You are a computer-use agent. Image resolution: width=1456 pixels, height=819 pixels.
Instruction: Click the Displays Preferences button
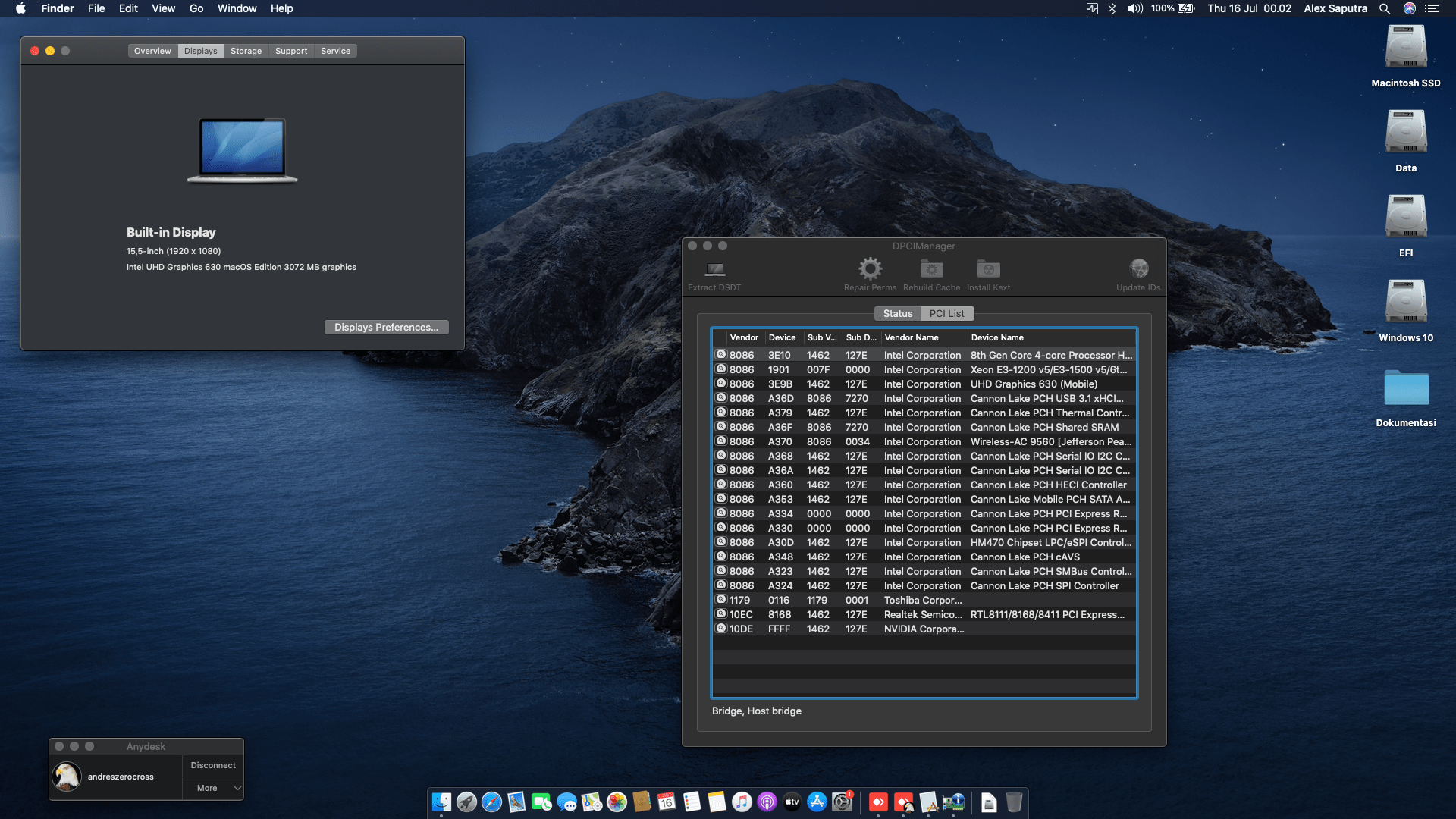386,327
